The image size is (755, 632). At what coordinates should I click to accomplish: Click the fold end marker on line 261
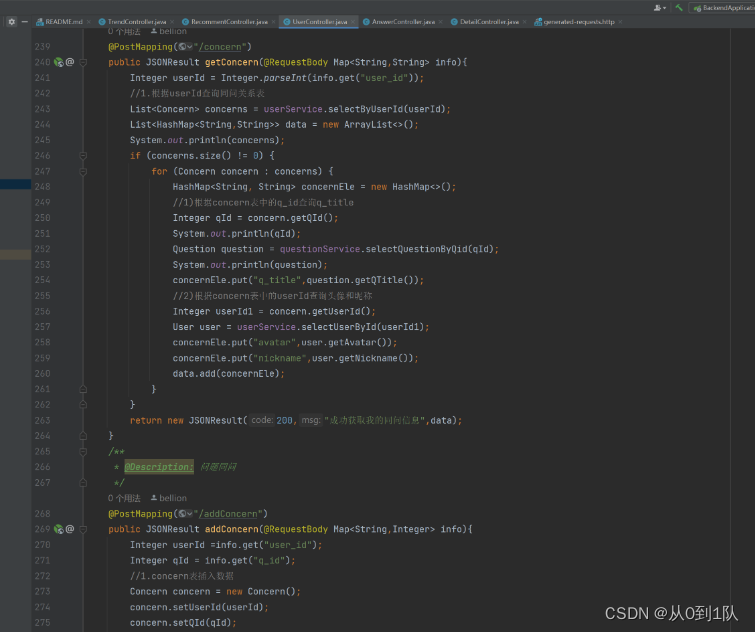pos(83,389)
